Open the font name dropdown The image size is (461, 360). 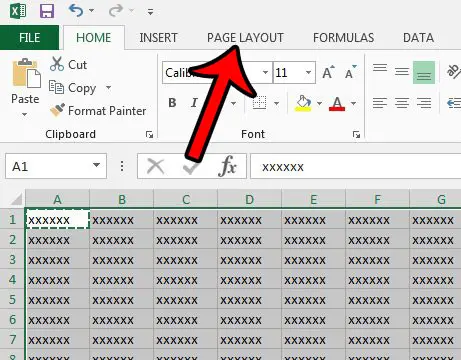click(265, 72)
